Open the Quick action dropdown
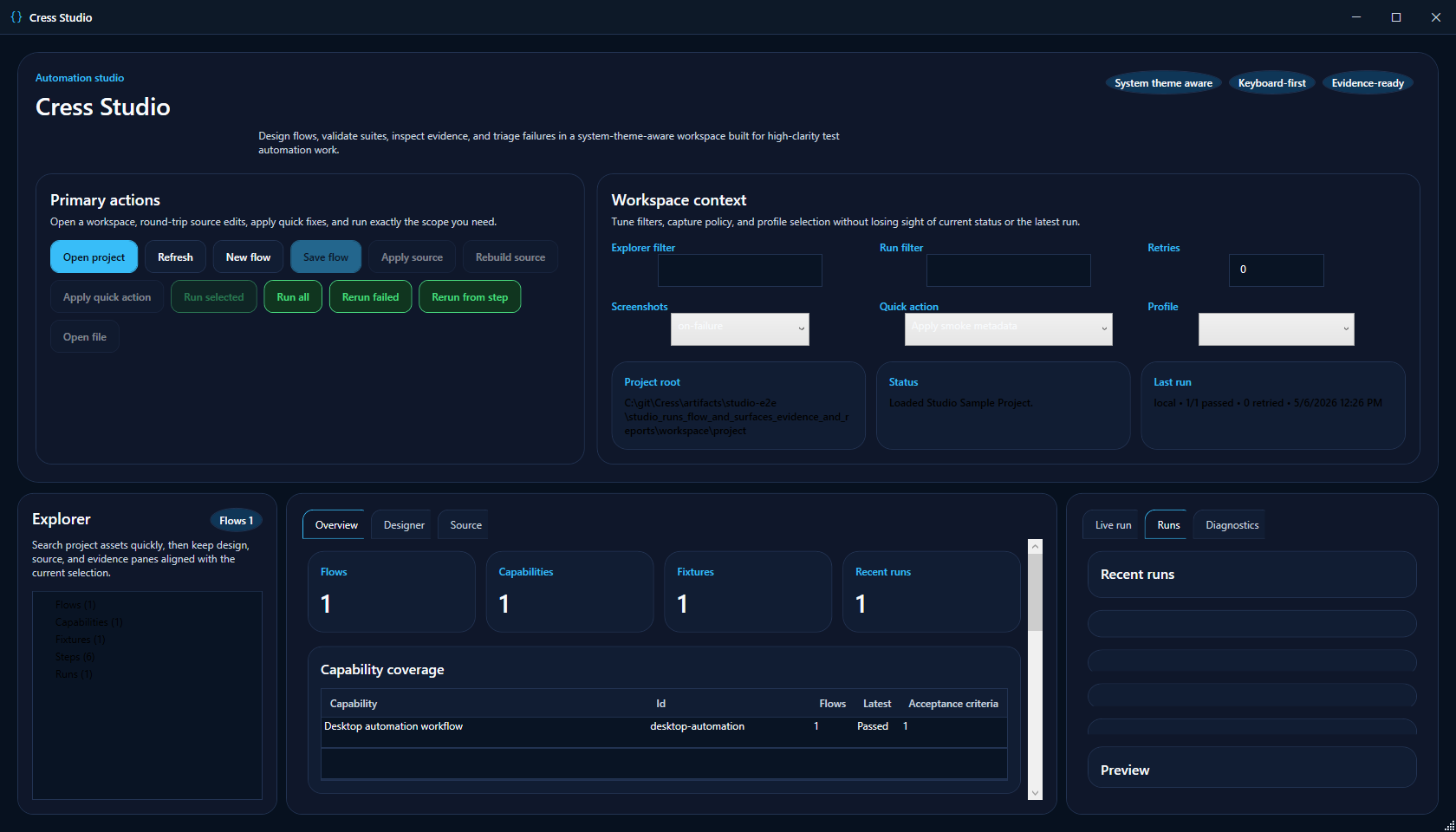 tap(1009, 329)
